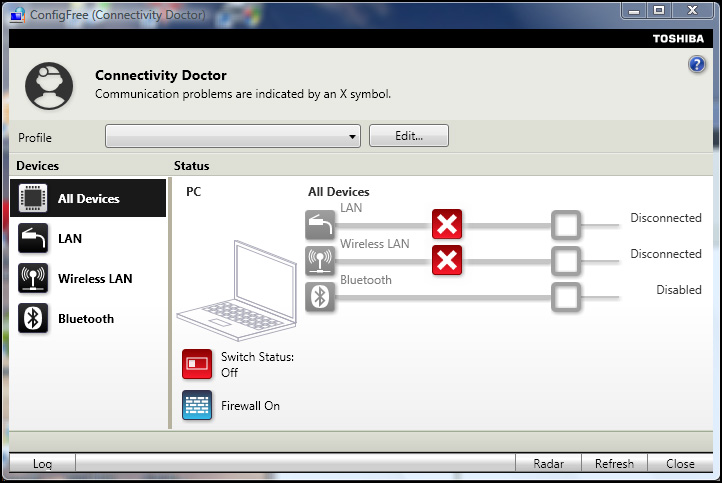The width and height of the screenshot is (722, 483).
Task: Click 'All Devices' heading in status panel
Action: click(339, 192)
